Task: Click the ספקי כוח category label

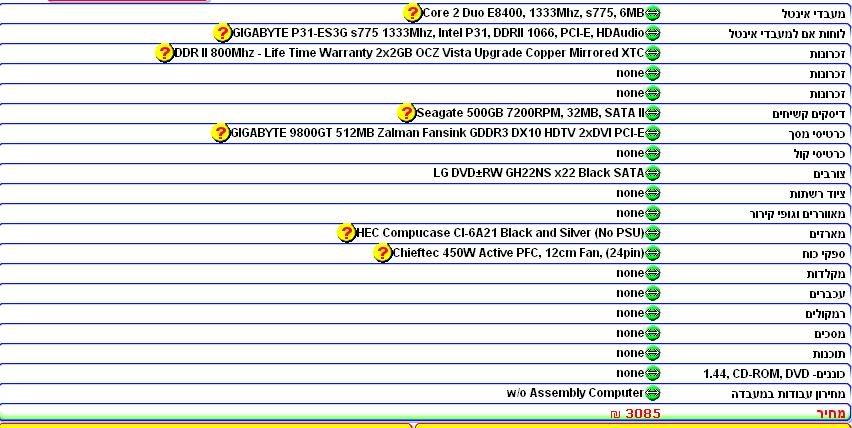Action: [824, 254]
